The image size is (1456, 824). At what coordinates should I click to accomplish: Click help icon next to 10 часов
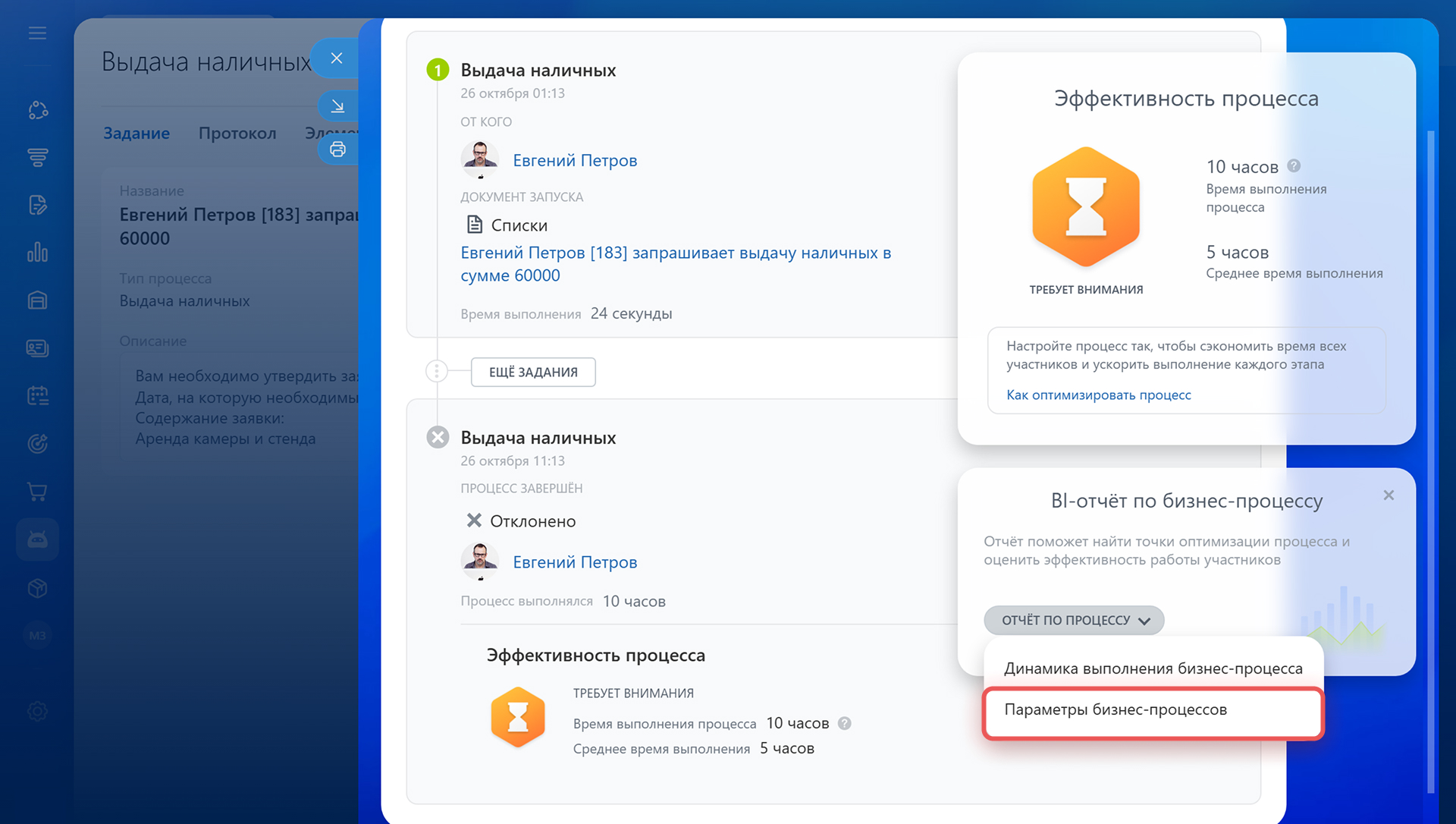1294,165
